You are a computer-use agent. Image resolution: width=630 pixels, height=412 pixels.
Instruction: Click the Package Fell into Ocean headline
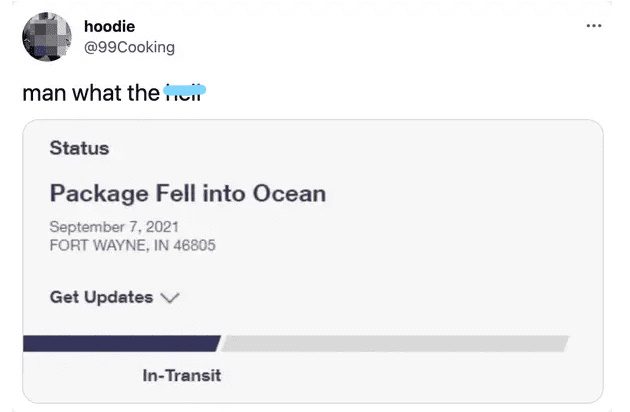tap(188, 194)
